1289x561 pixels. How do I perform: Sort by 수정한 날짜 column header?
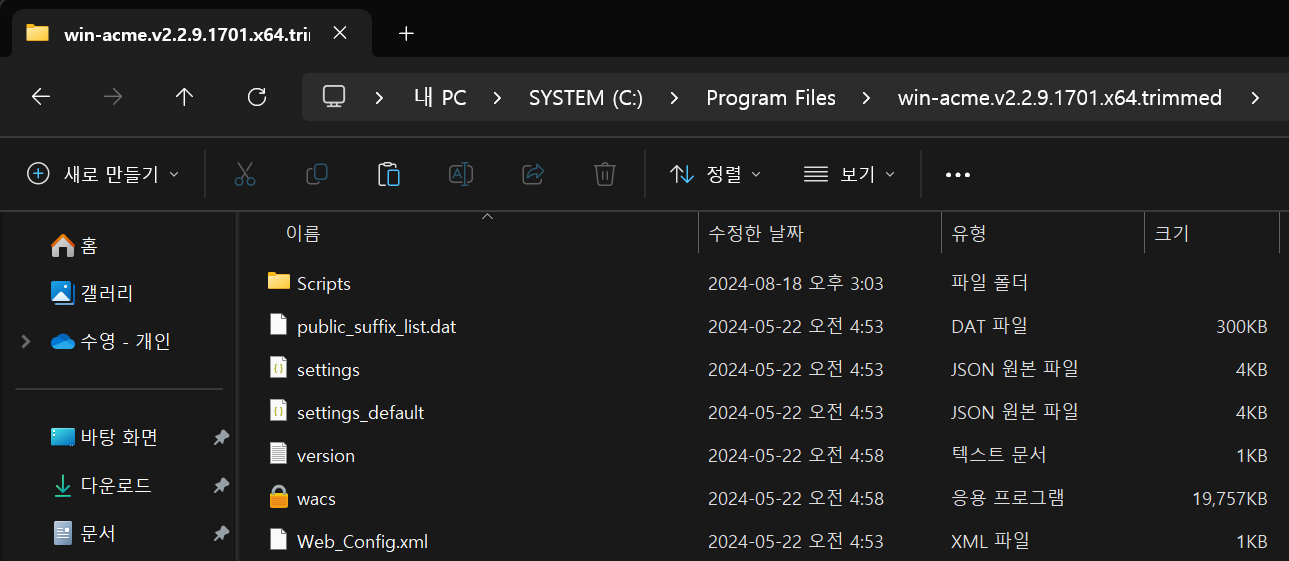[x=756, y=234]
